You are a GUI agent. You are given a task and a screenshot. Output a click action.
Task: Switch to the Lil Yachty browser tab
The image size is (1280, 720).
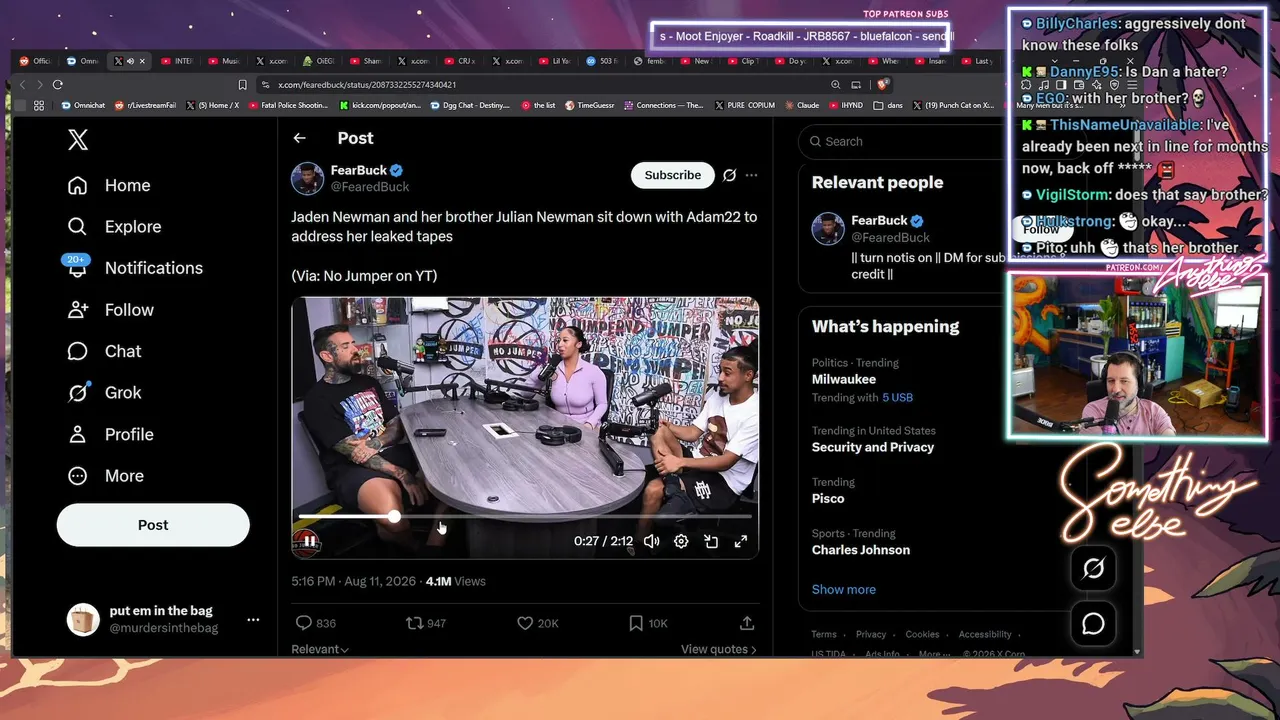pyautogui.click(x=557, y=61)
